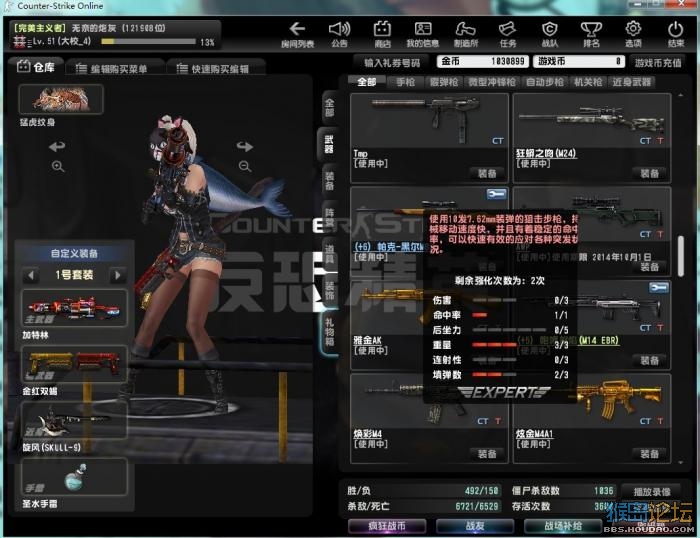Click 播放录像 replay button
This screenshot has height=538, width=700.
click(x=652, y=492)
